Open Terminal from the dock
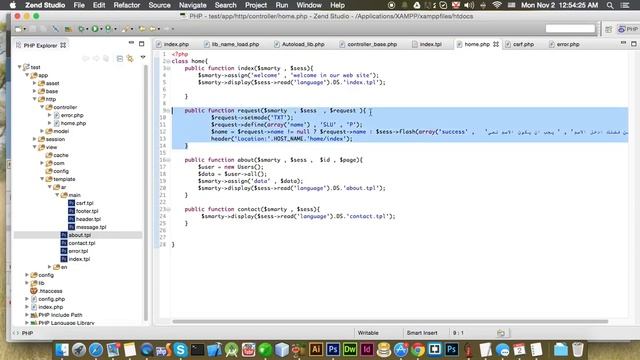 pos(198,350)
